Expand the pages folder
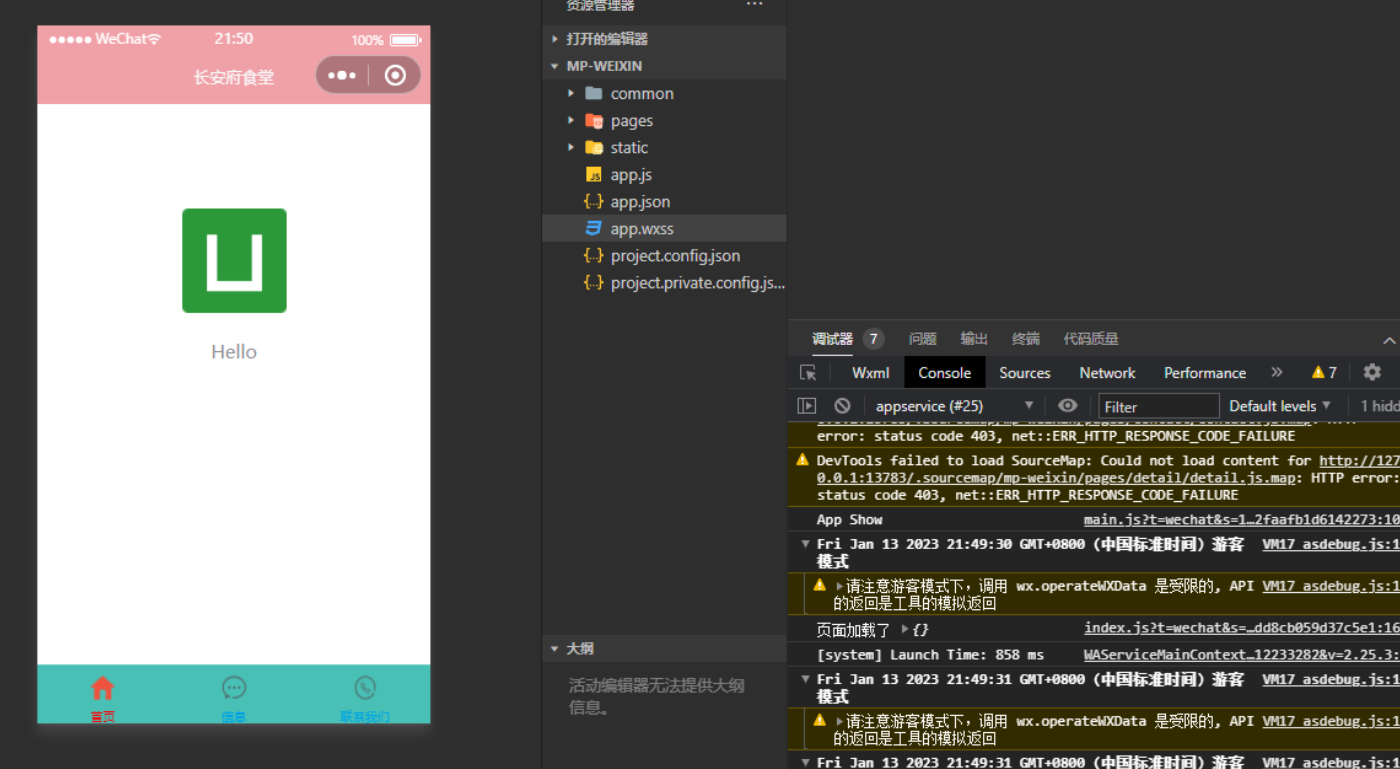 [x=571, y=120]
